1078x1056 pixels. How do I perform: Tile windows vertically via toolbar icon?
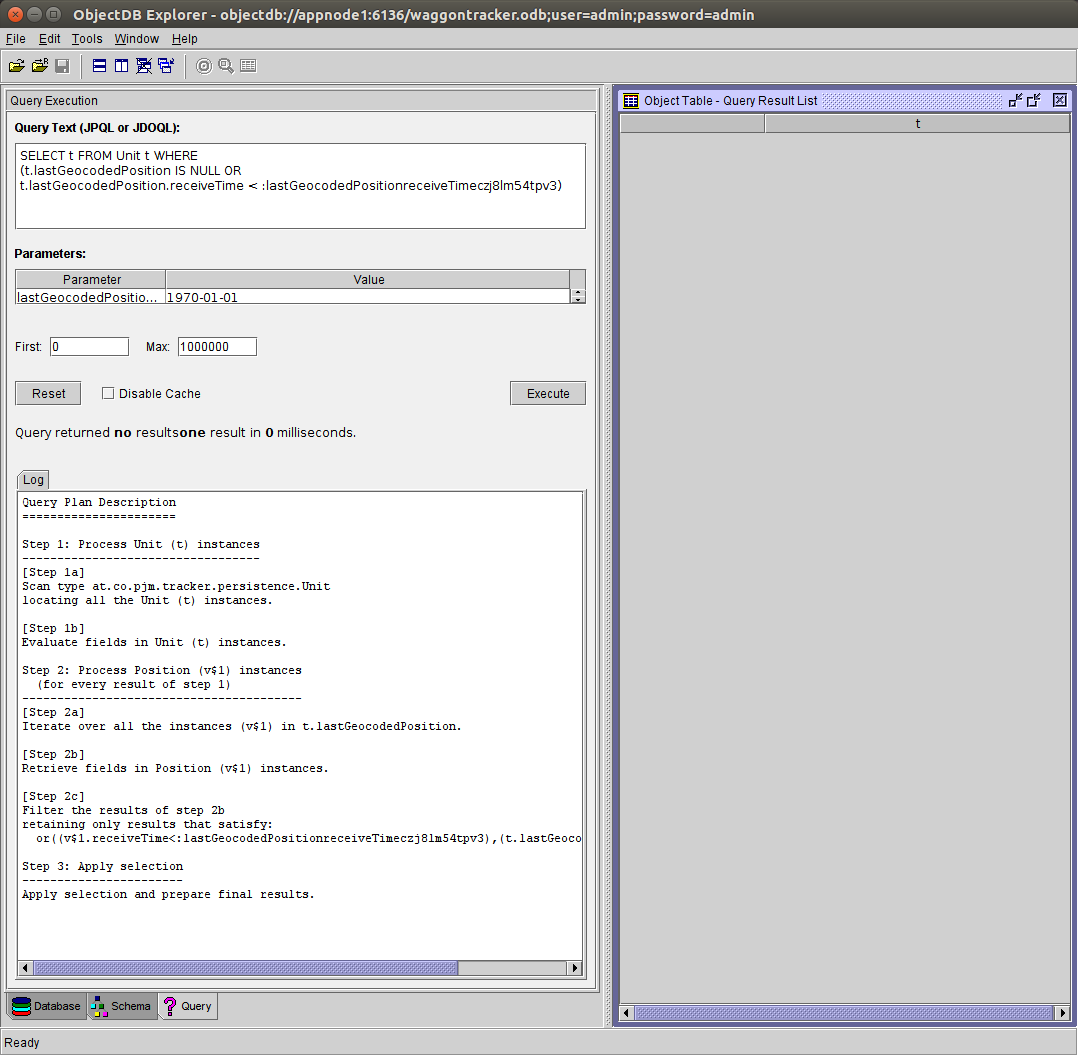[122, 66]
